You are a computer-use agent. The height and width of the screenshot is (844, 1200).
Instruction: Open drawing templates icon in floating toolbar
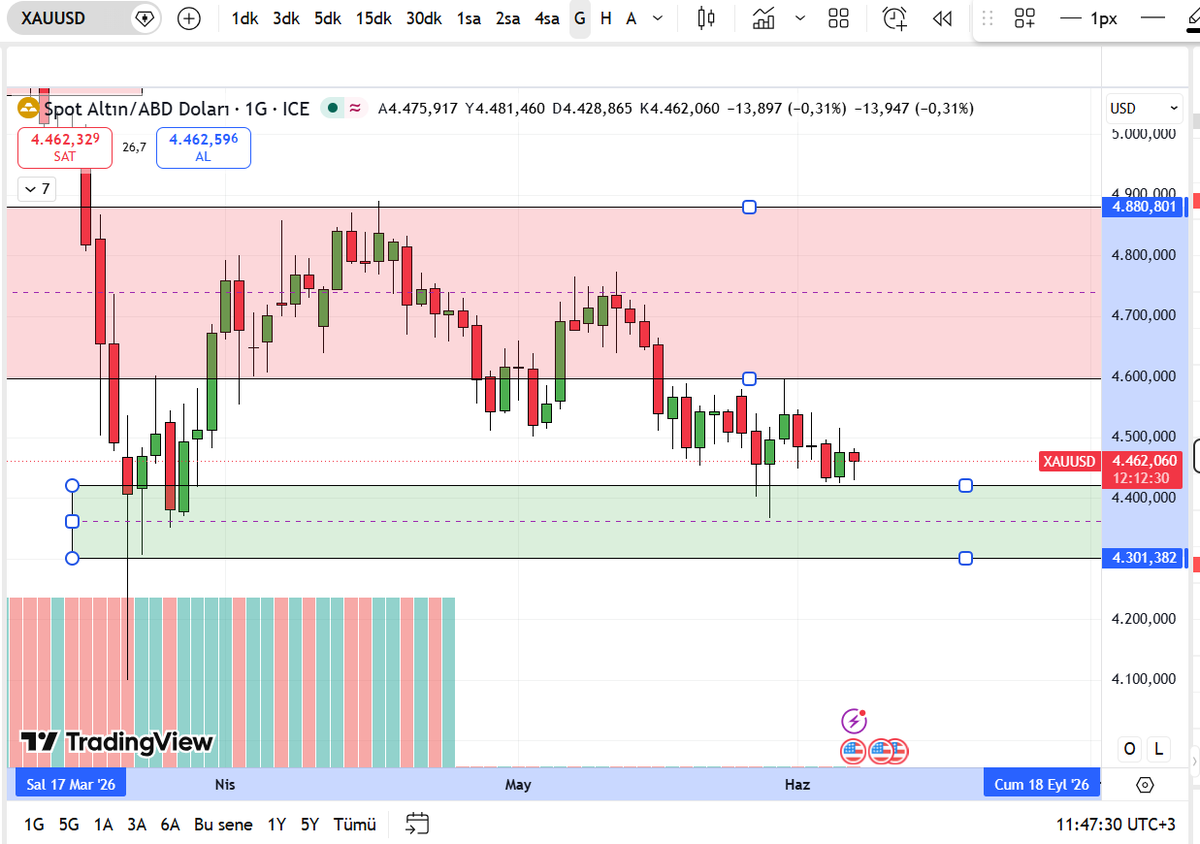[1024, 18]
